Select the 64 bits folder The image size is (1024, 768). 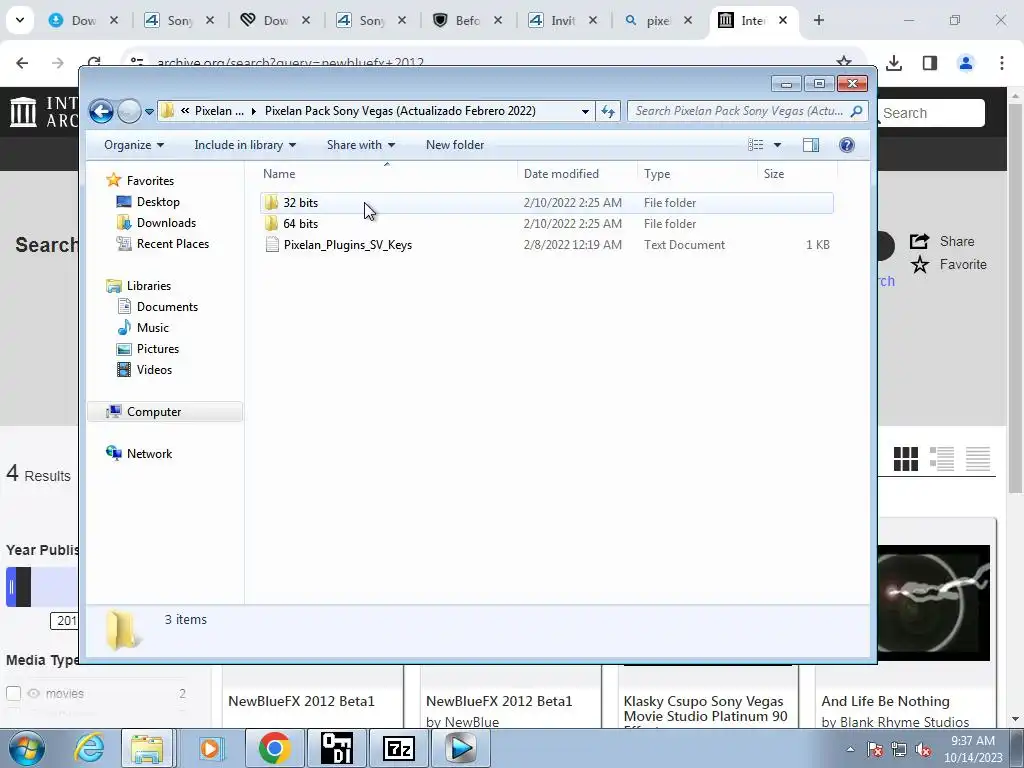pos(547,223)
